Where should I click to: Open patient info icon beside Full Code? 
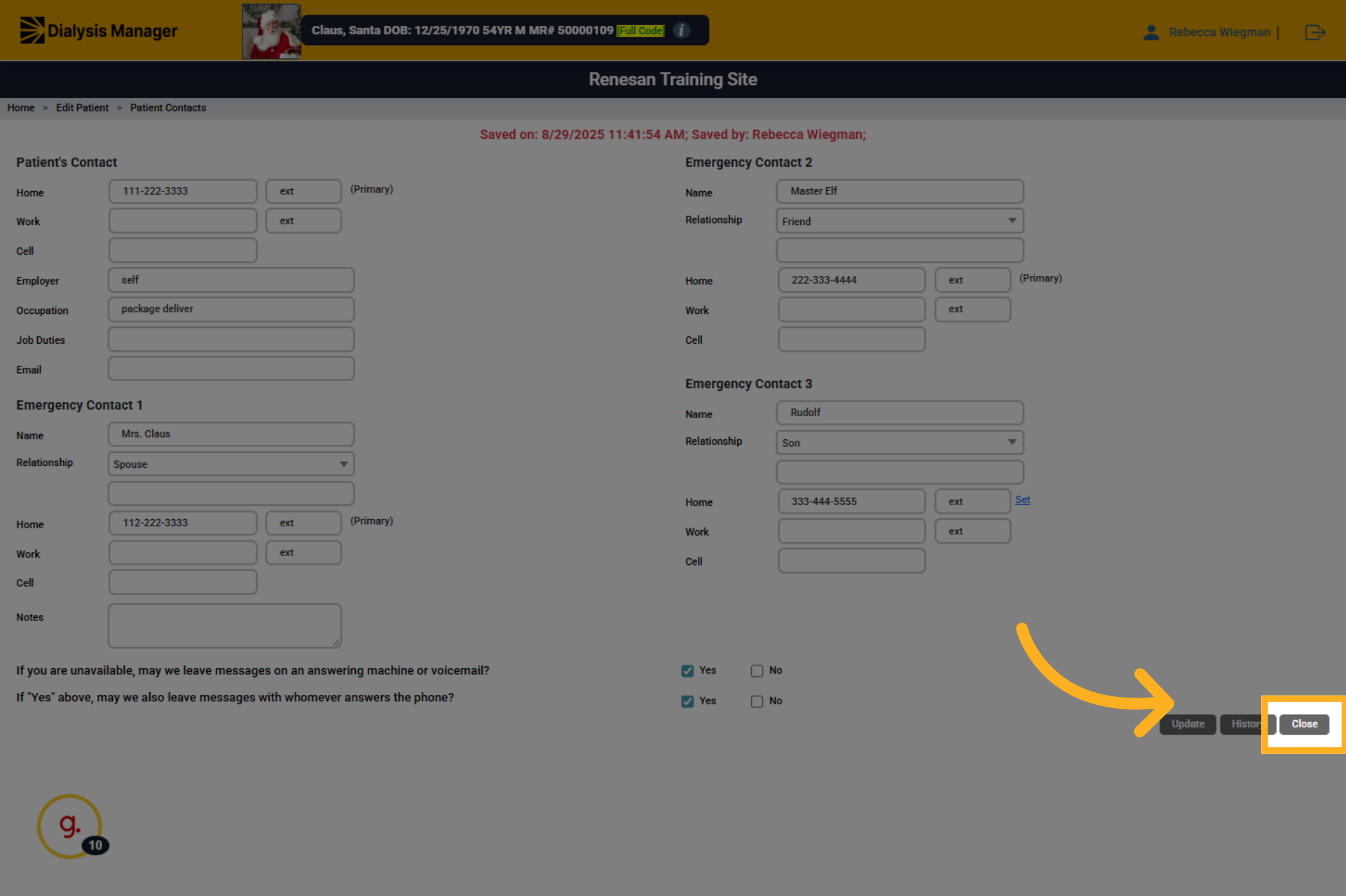click(x=681, y=31)
